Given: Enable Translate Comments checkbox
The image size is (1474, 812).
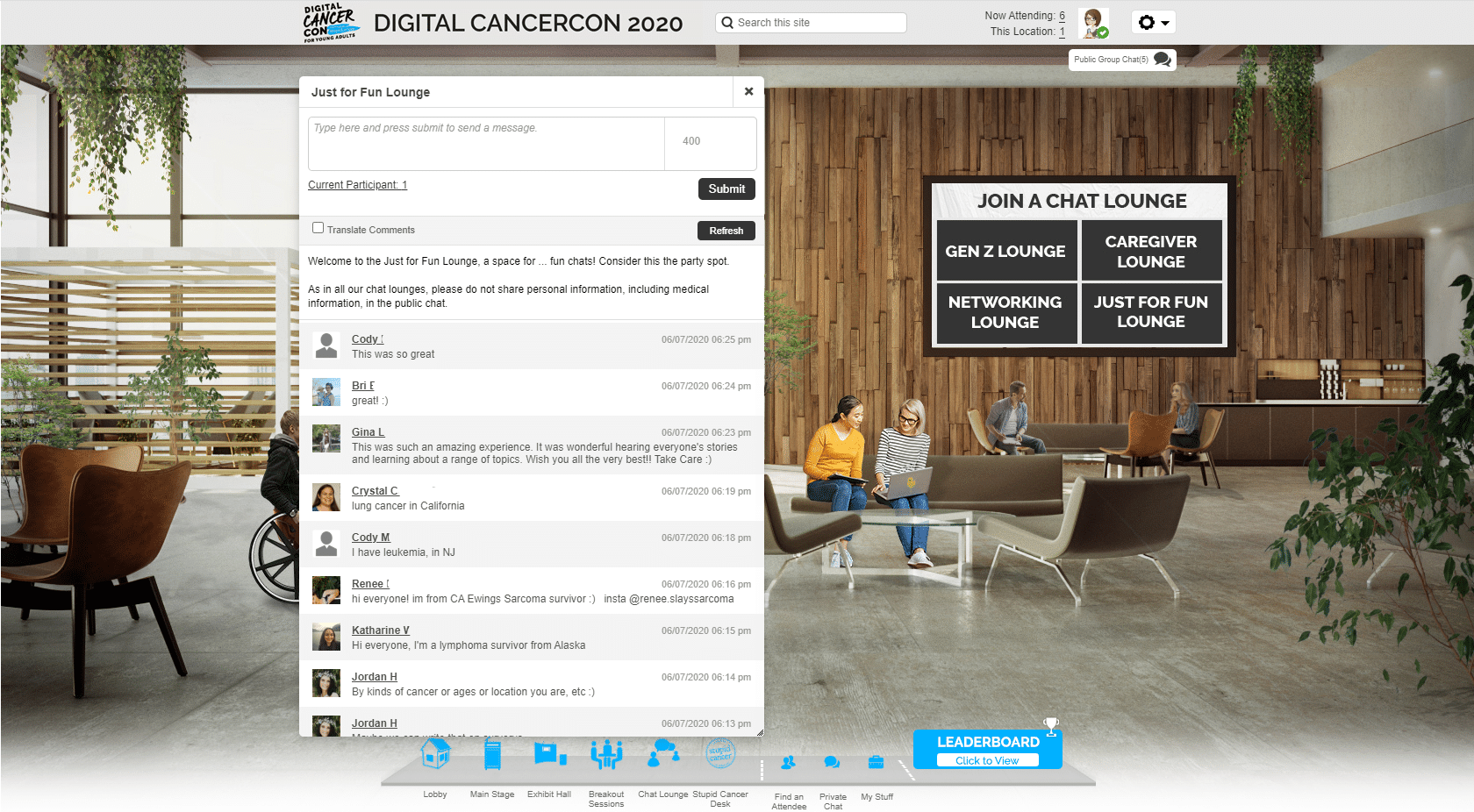Looking at the screenshot, I should [318, 228].
